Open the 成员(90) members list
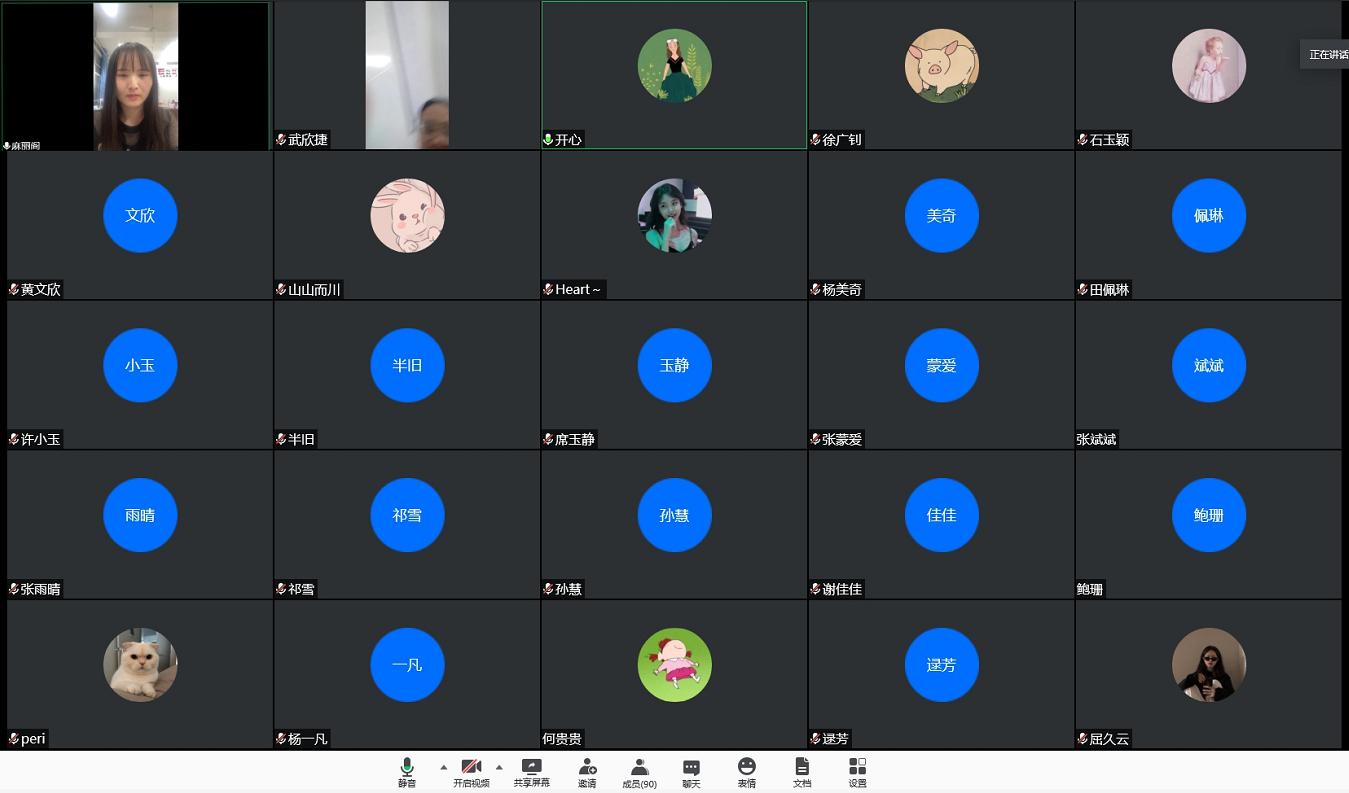This screenshot has width=1349, height=793. (639, 771)
